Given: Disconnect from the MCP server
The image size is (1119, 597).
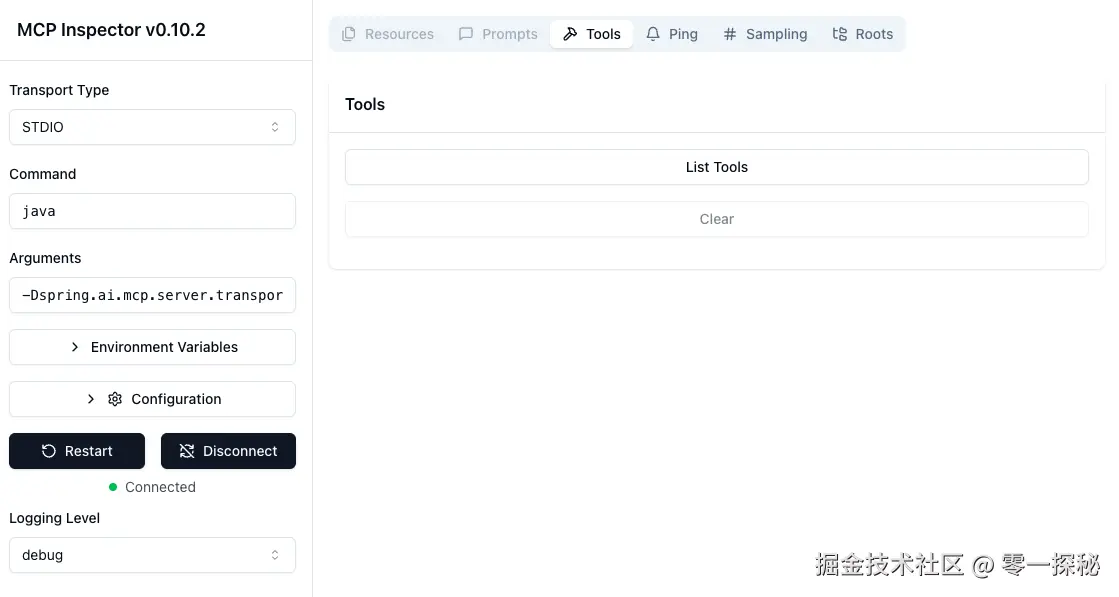Looking at the screenshot, I should (x=228, y=451).
